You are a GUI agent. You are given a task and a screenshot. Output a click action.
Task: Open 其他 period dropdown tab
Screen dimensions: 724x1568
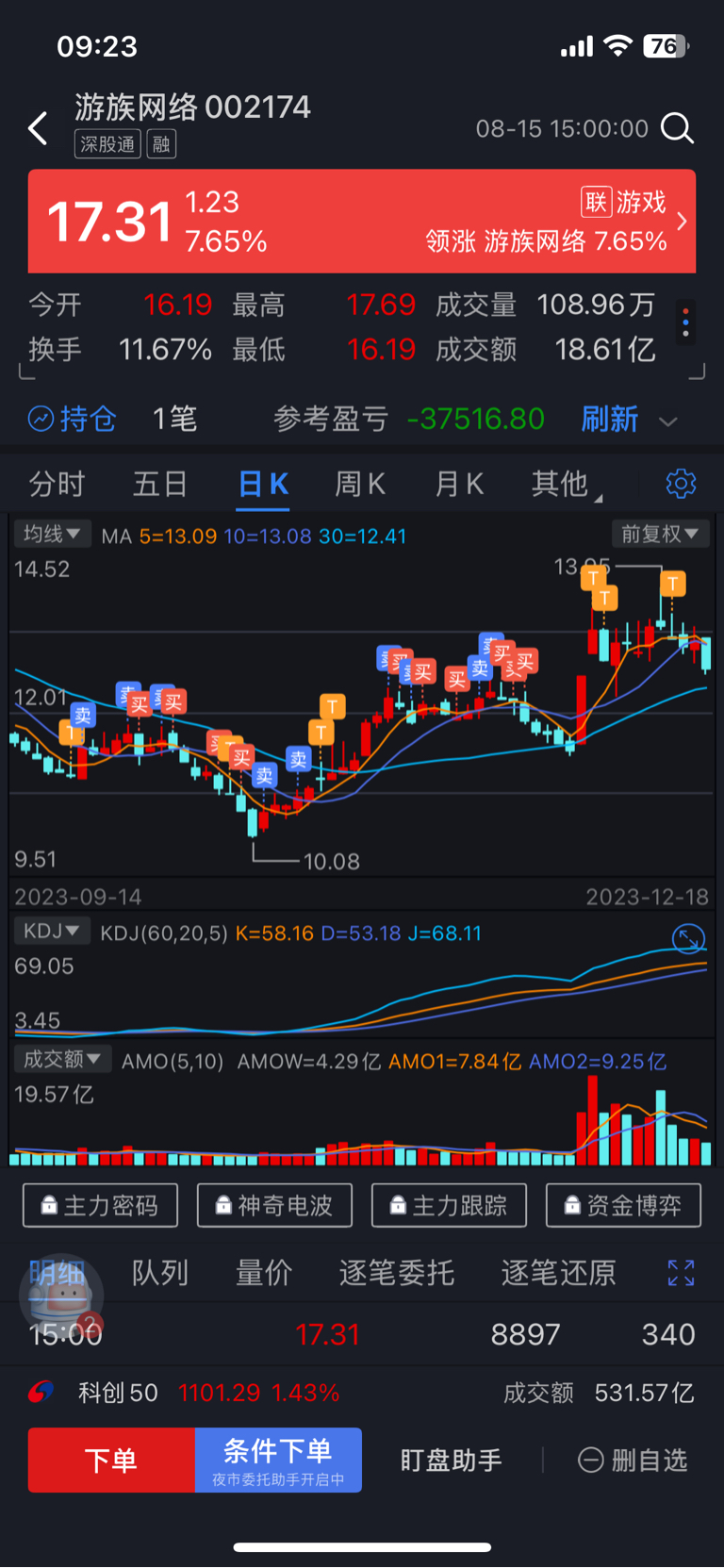coord(565,484)
